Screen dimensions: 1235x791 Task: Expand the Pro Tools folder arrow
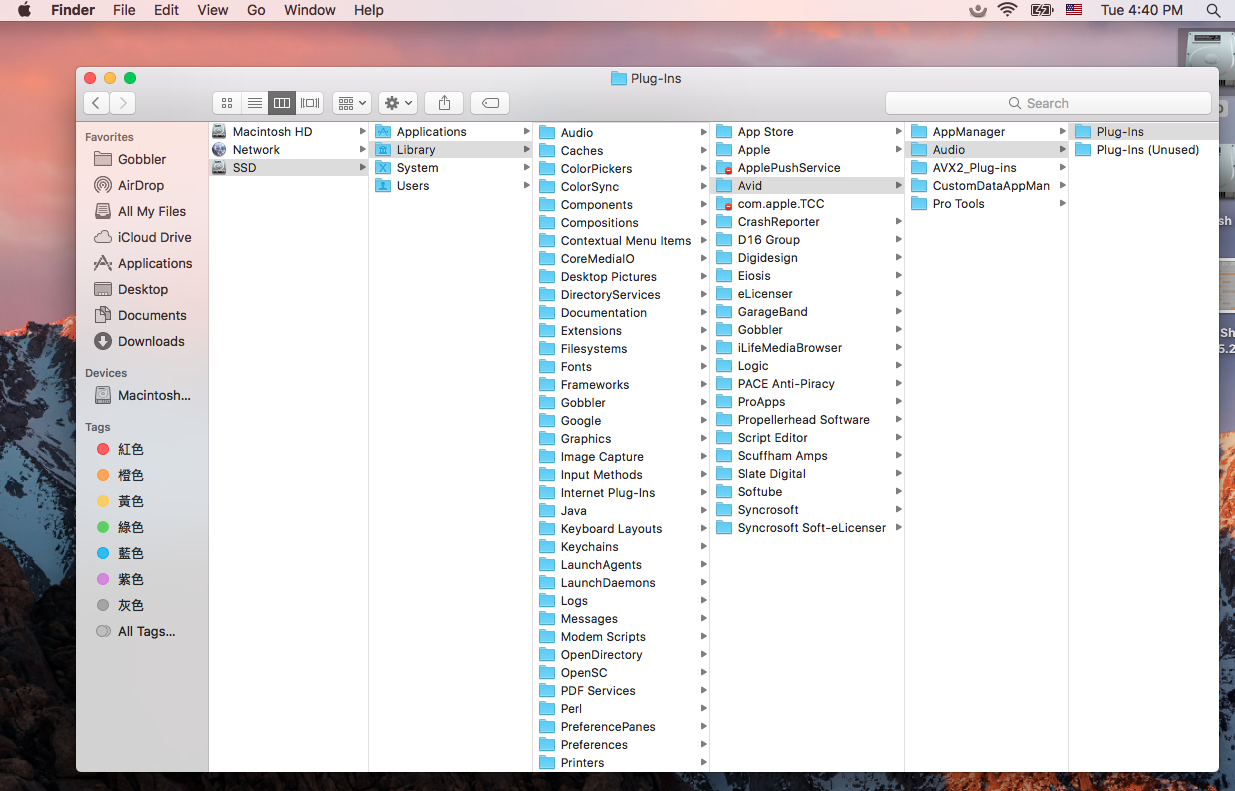pyautogui.click(x=1063, y=204)
